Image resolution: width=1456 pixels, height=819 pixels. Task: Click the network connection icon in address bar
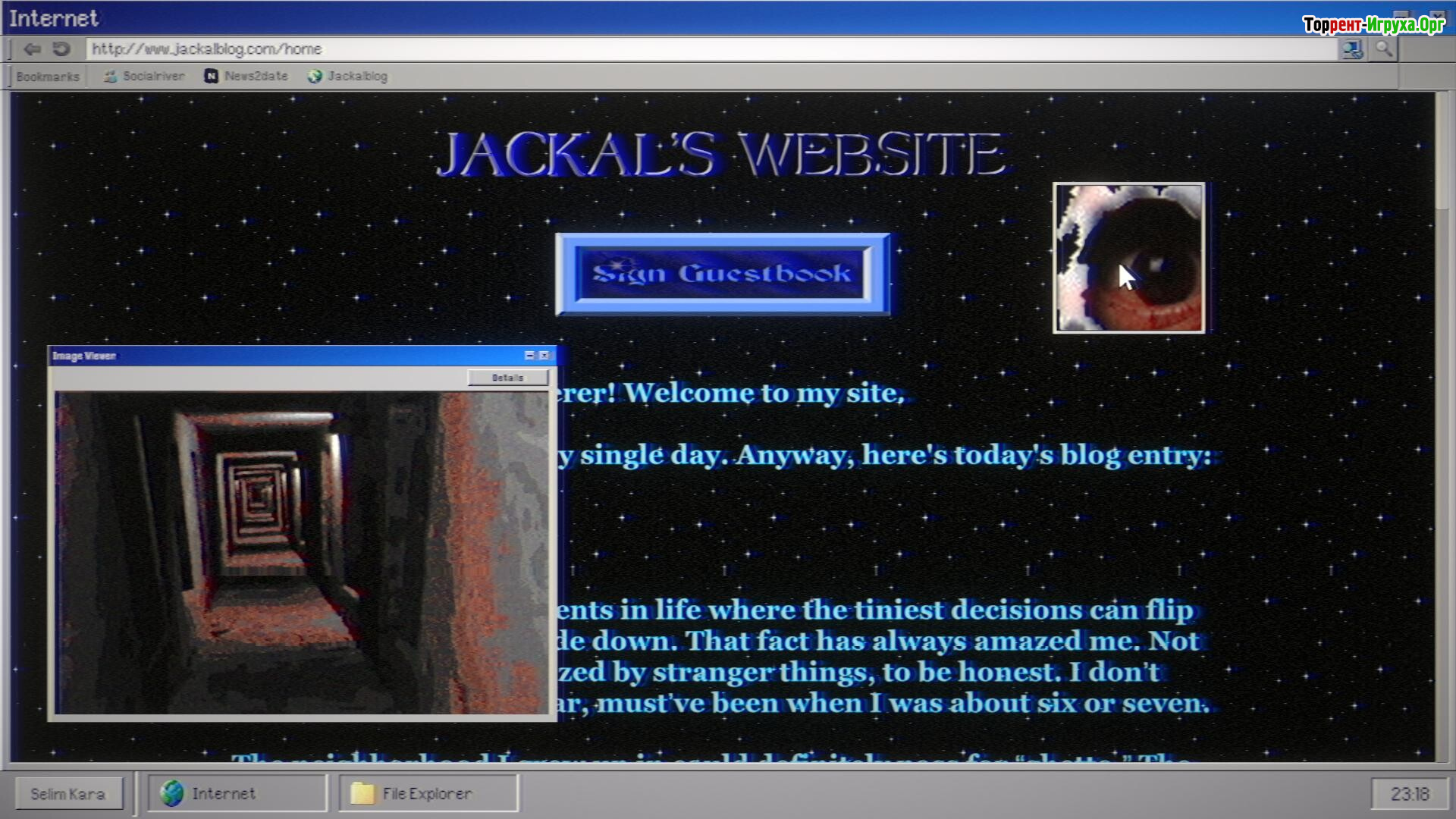point(1352,50)
